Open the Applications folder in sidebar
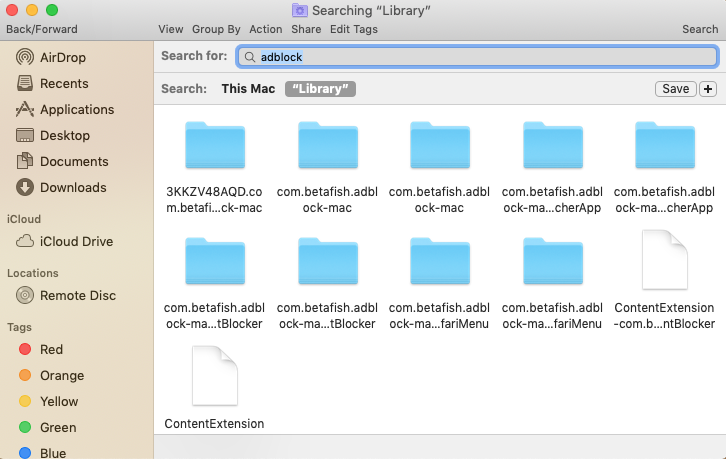The width and height of the screenshot is (726, 459). [76, 109]
